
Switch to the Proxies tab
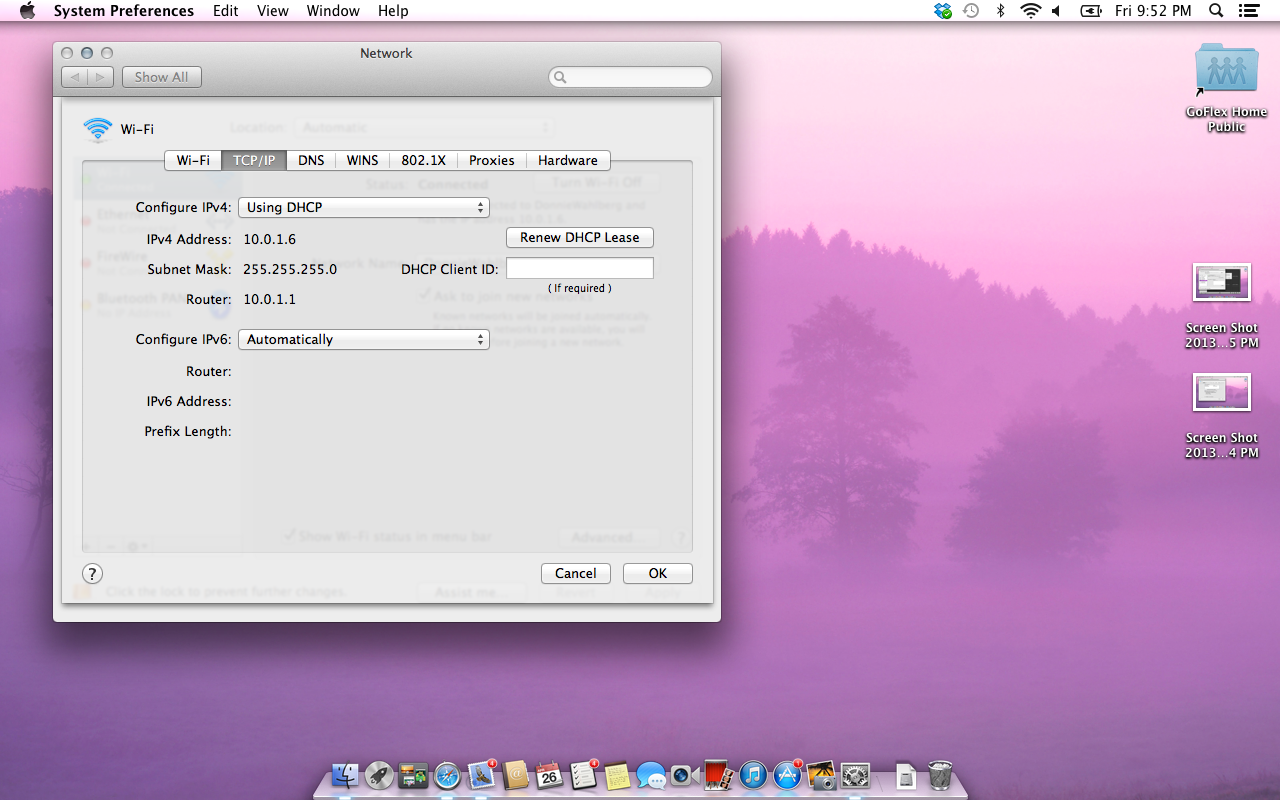click(x=491, y=160)
